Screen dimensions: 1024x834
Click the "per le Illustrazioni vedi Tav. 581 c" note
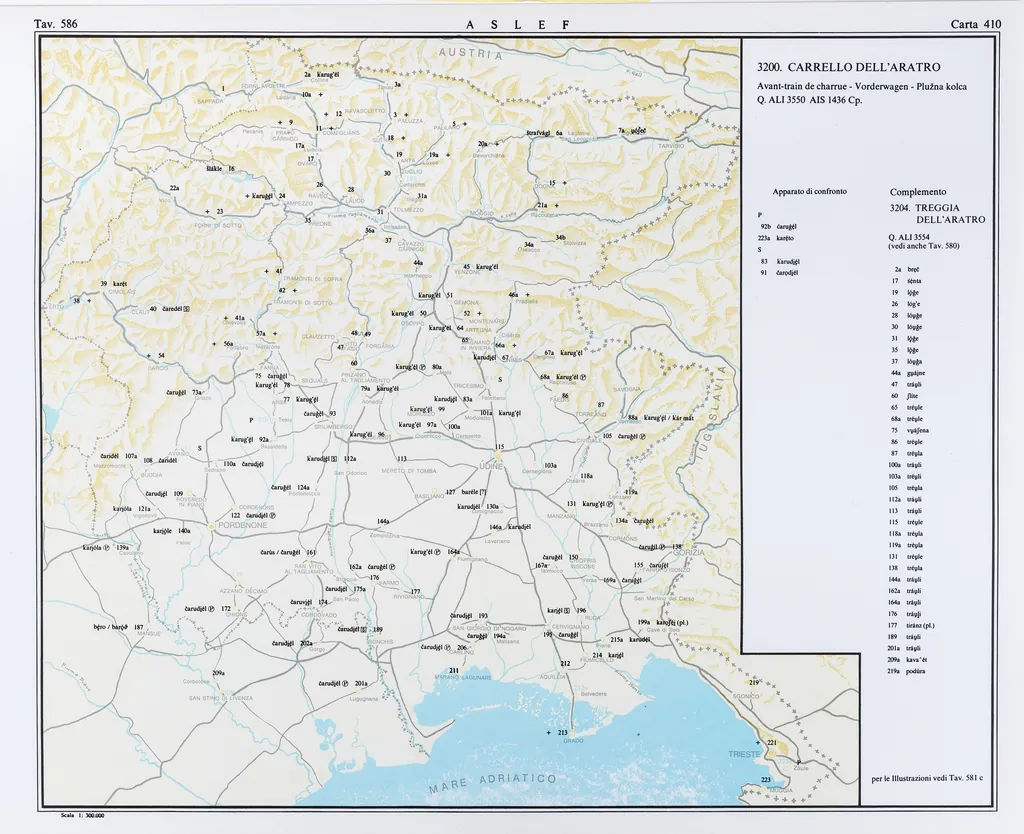pyautogui.click(x=927, y=778)
